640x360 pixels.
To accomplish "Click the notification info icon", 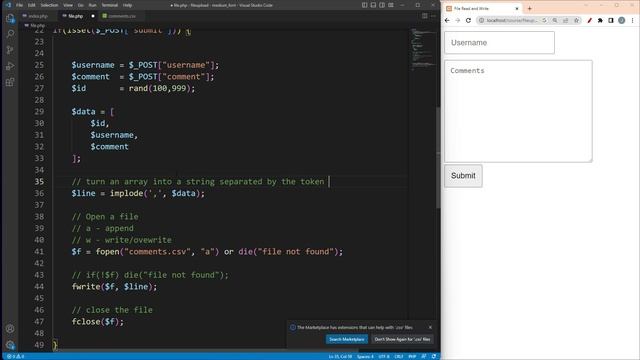I will (x=293, y=327).
